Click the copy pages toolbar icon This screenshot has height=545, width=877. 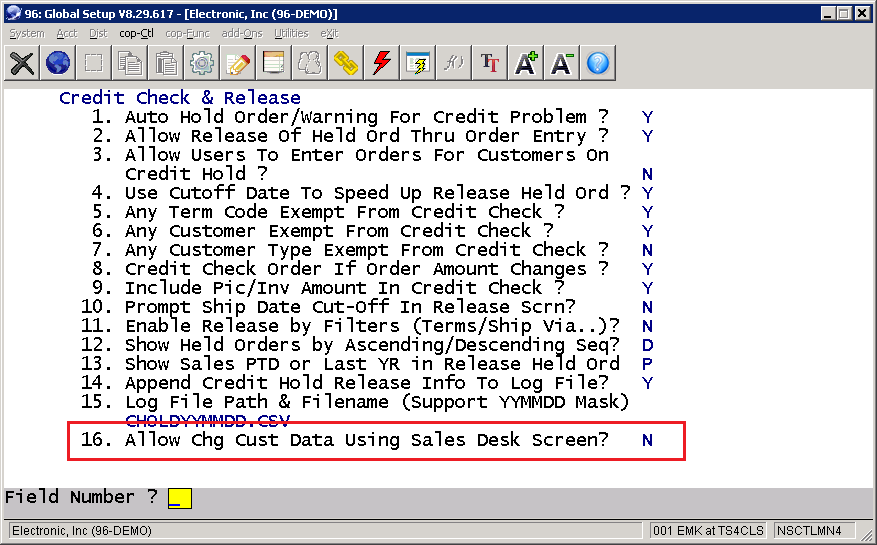129,63
